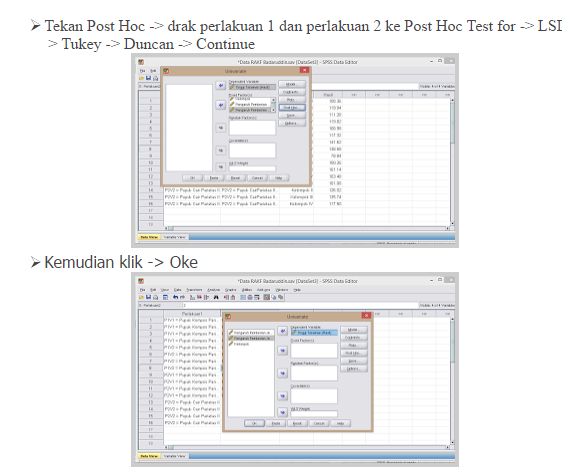Image resolution: width=562 pixels, height=469 pixels.
Task: Click the Fixed Factor(s) arrow in the lower Univariate dialog
Action: pyautogui.click(x=283, y=350)
